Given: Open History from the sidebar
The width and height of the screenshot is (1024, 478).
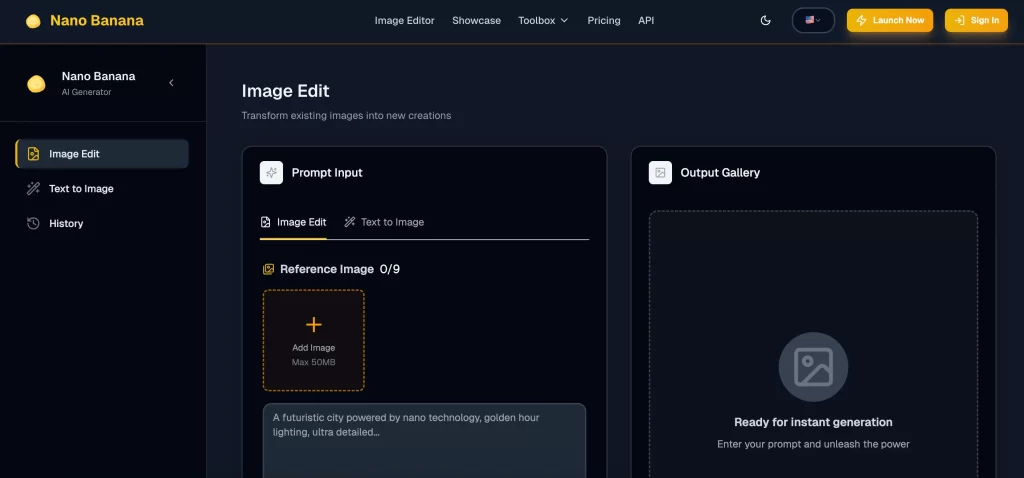Looking at the screenshot, I should 66,223.
